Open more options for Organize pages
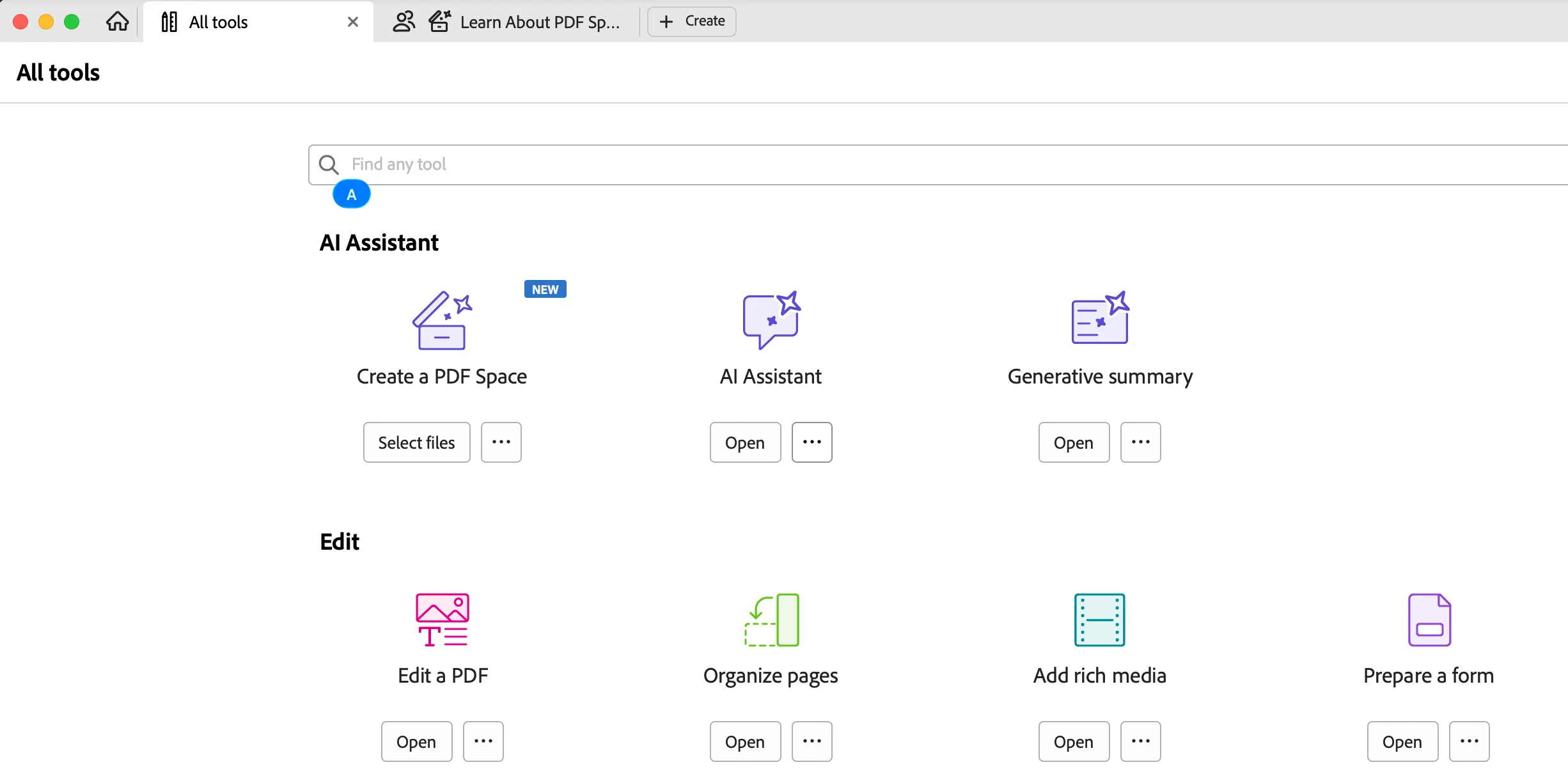This screenshot has width=1568, height=776. 812,741
